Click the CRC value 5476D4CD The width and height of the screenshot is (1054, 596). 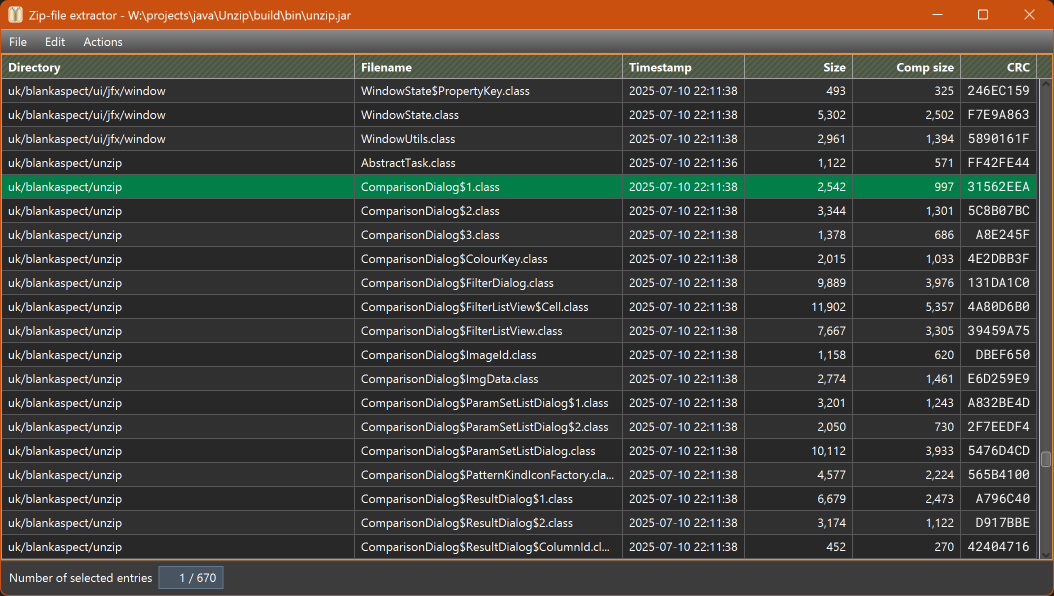click(x=998, y=451)
